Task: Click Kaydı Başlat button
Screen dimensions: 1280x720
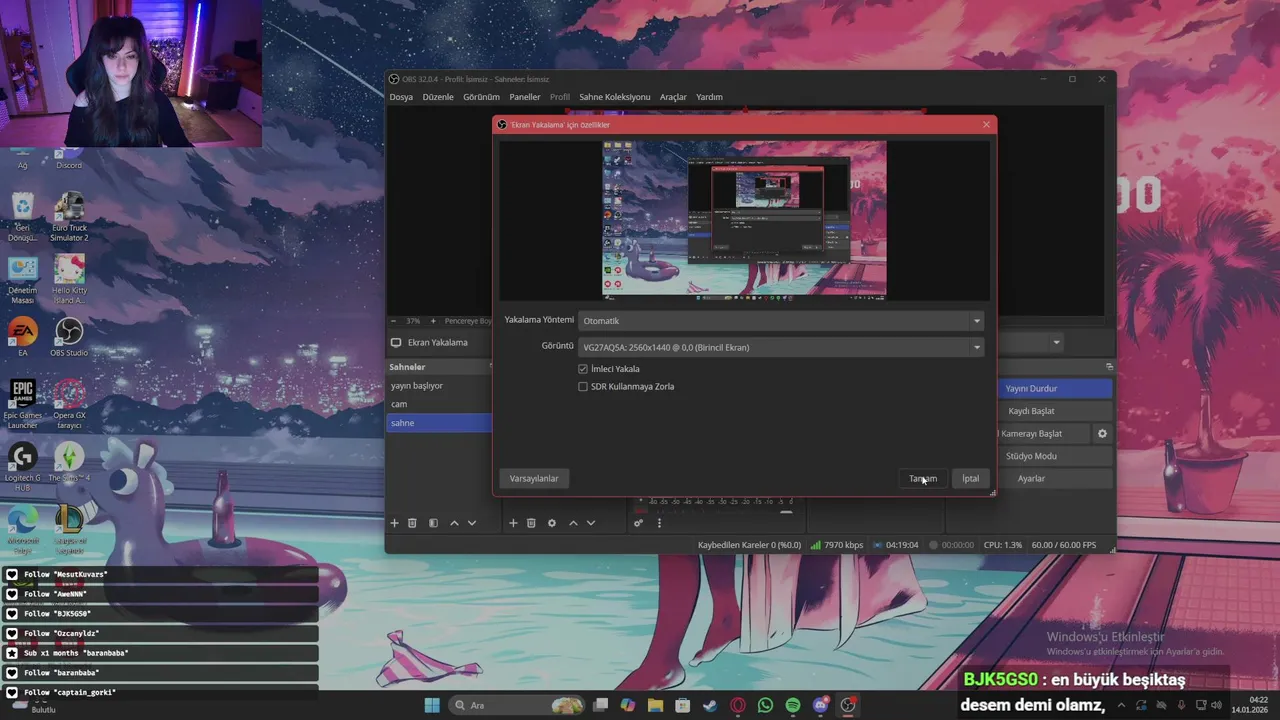Action: pyautogui.click(x=1054, y=411)
